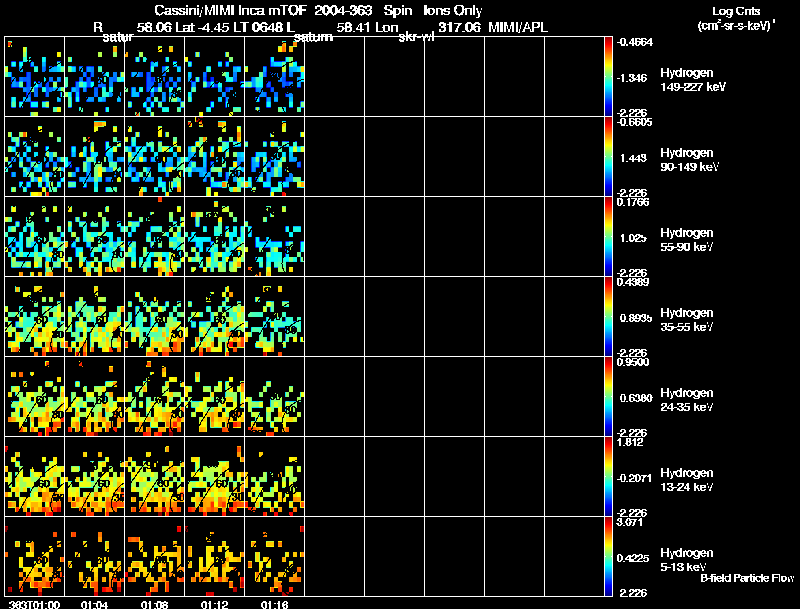
Task: Click the '363T01:00' time label
Action: [x=34, y=604]
